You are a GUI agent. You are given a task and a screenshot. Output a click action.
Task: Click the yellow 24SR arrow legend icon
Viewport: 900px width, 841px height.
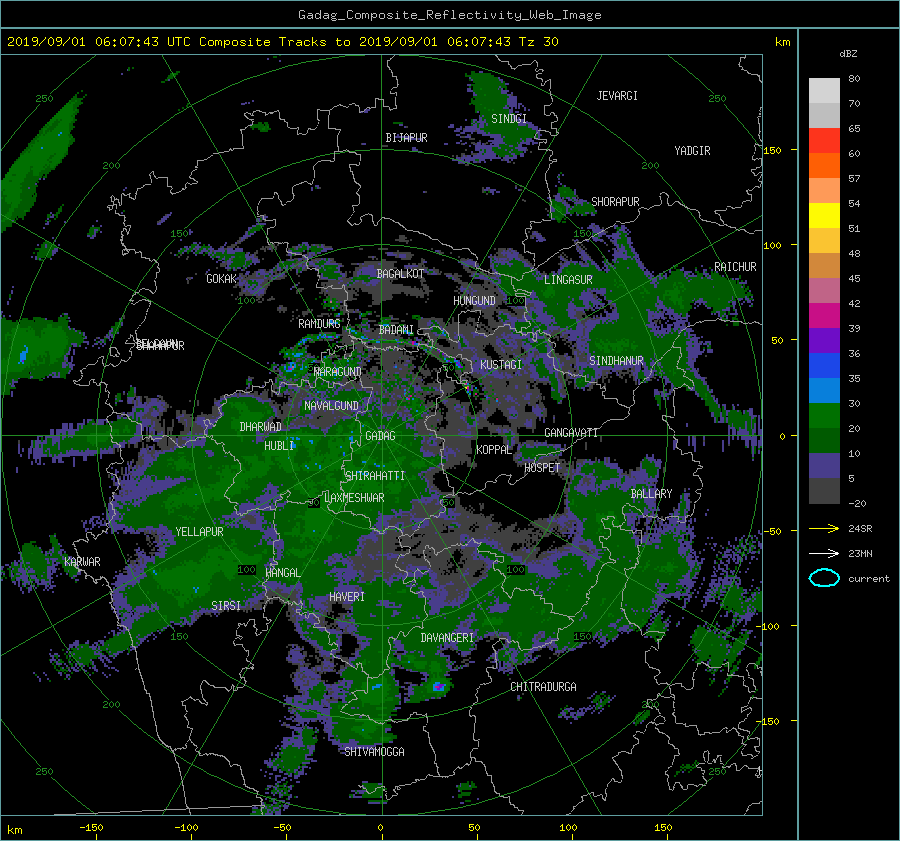824,528
